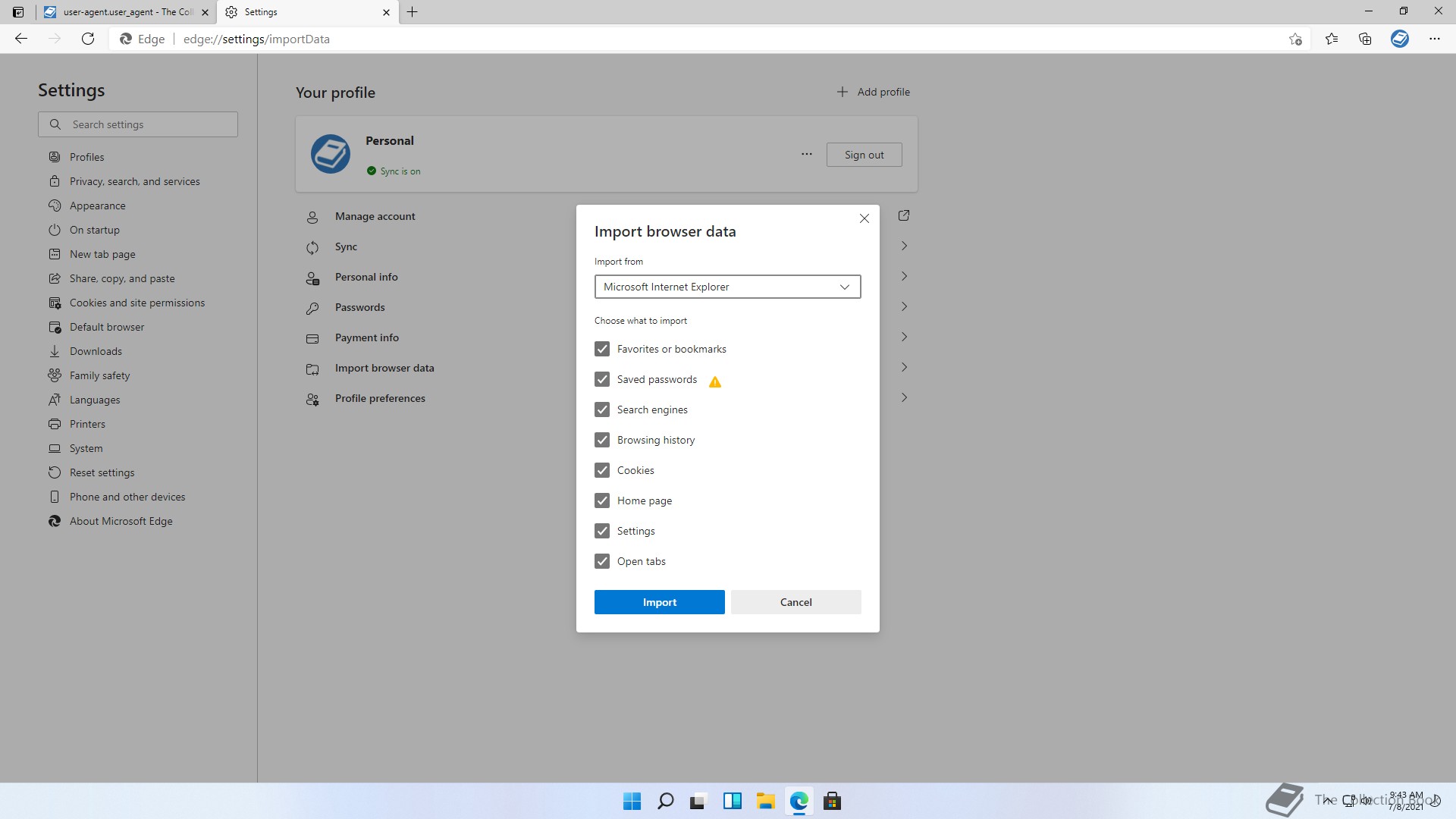Close the user-agent tab
1456x819 pixels.
click(x=205, y=12)
